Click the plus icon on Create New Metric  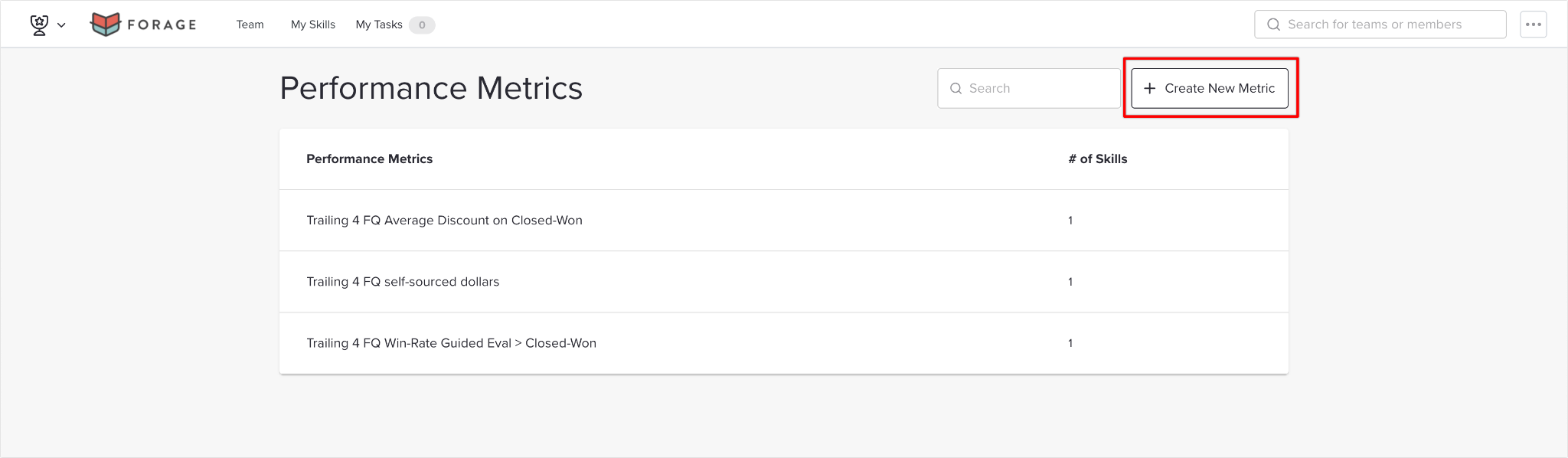[x=1149, y=88]
